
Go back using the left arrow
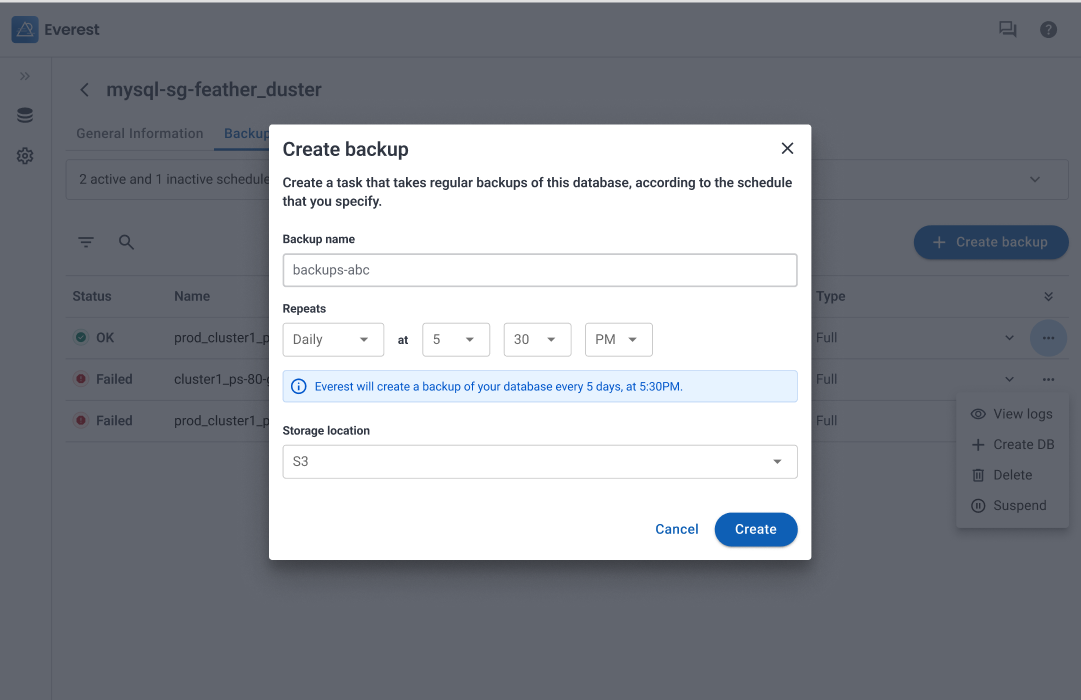tap(85, 90)
